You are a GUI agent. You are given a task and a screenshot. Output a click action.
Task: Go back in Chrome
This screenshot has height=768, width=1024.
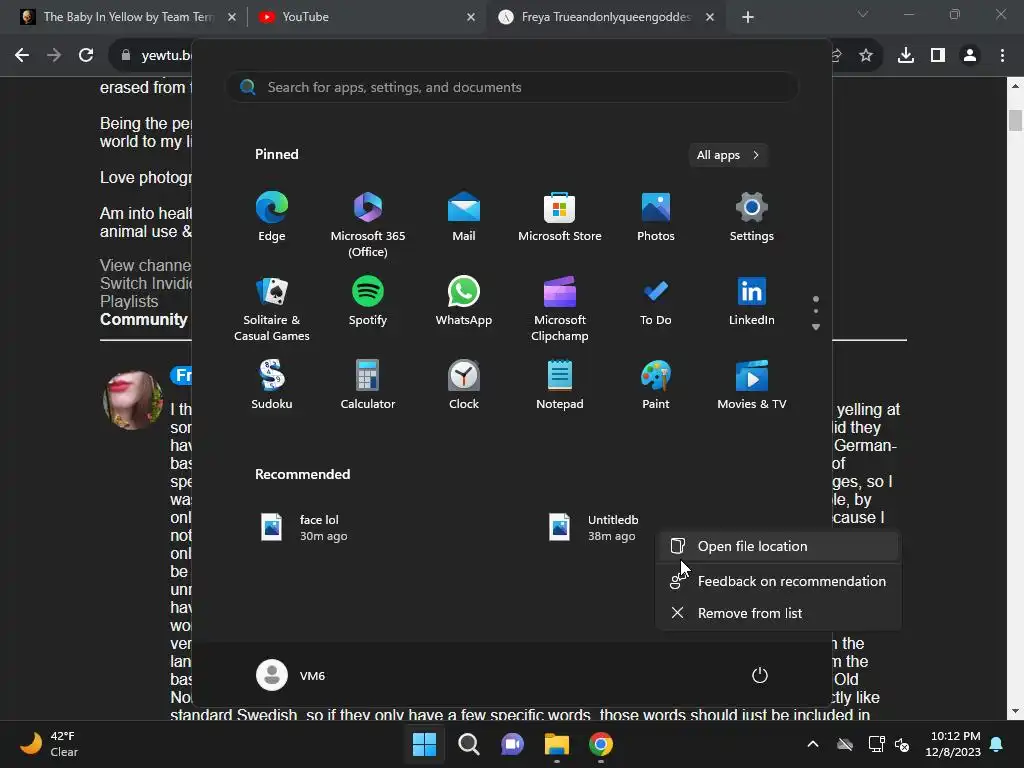(x=22, y=56)
